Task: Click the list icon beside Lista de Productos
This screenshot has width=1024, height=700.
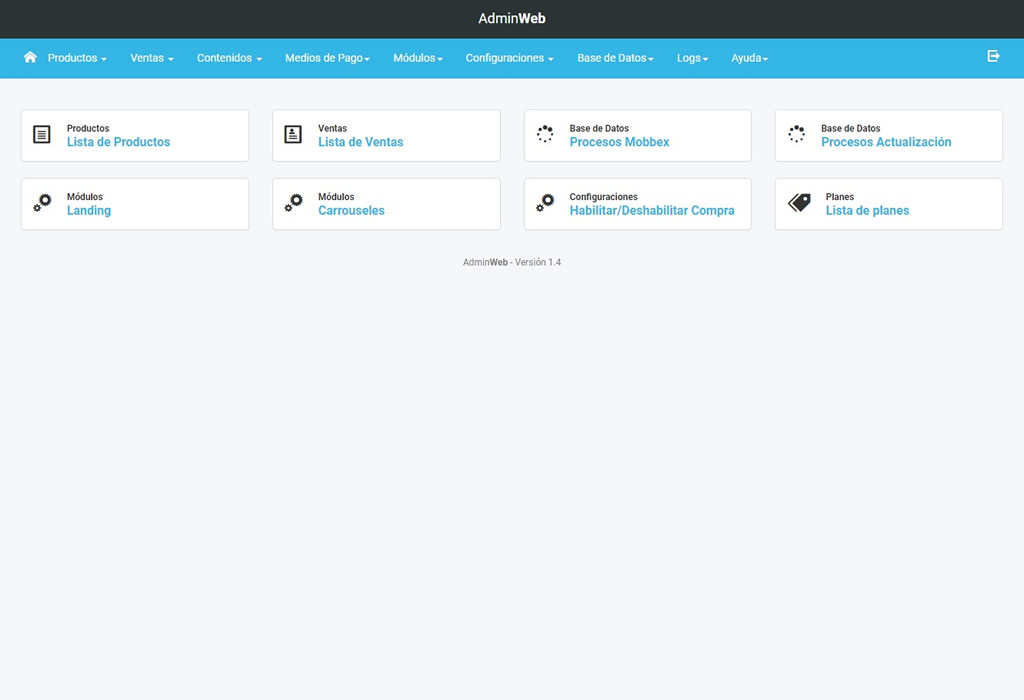Action: [42, 134]
